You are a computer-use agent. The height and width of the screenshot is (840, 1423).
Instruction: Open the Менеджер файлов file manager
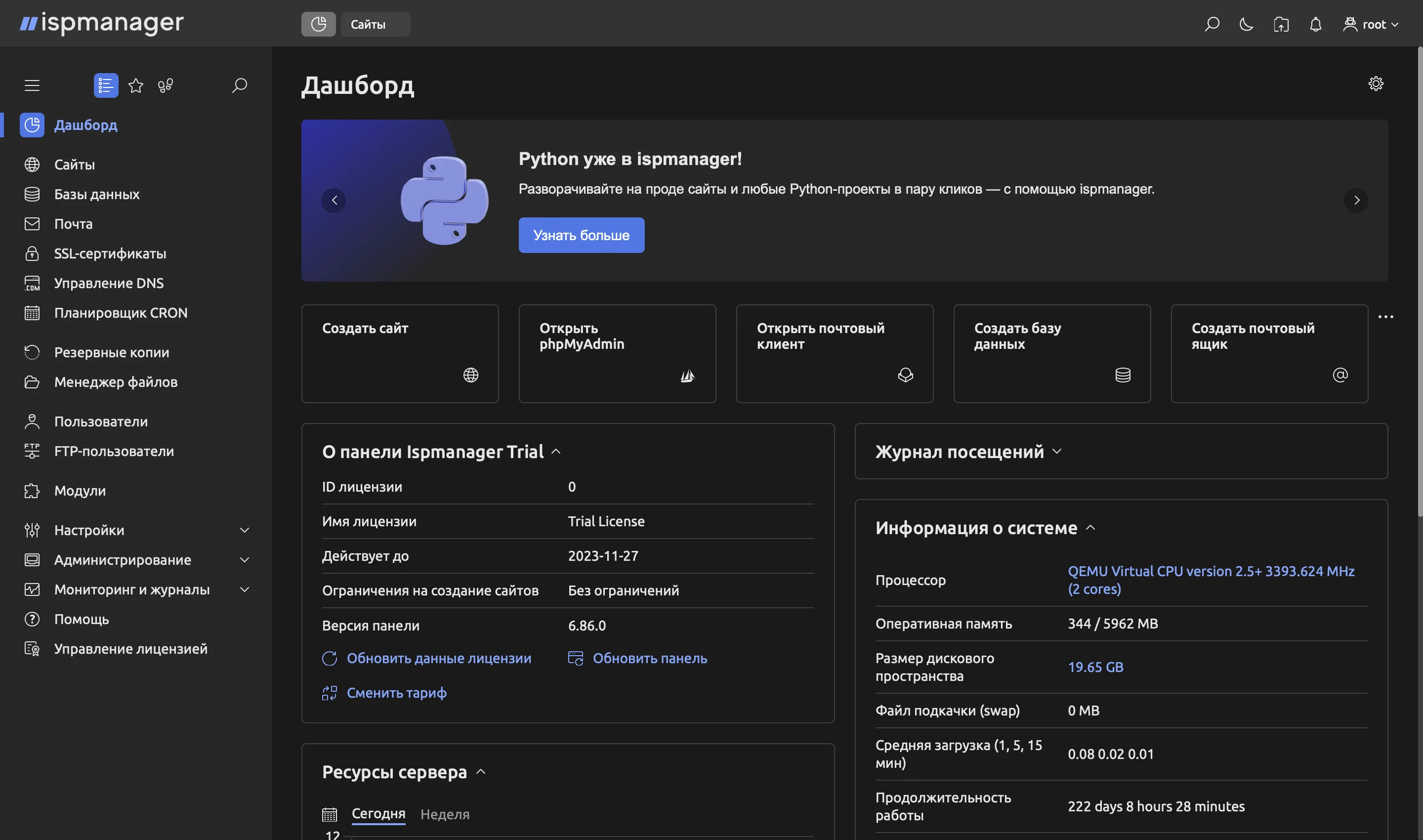pyautogui.click(x=116, y=382)
